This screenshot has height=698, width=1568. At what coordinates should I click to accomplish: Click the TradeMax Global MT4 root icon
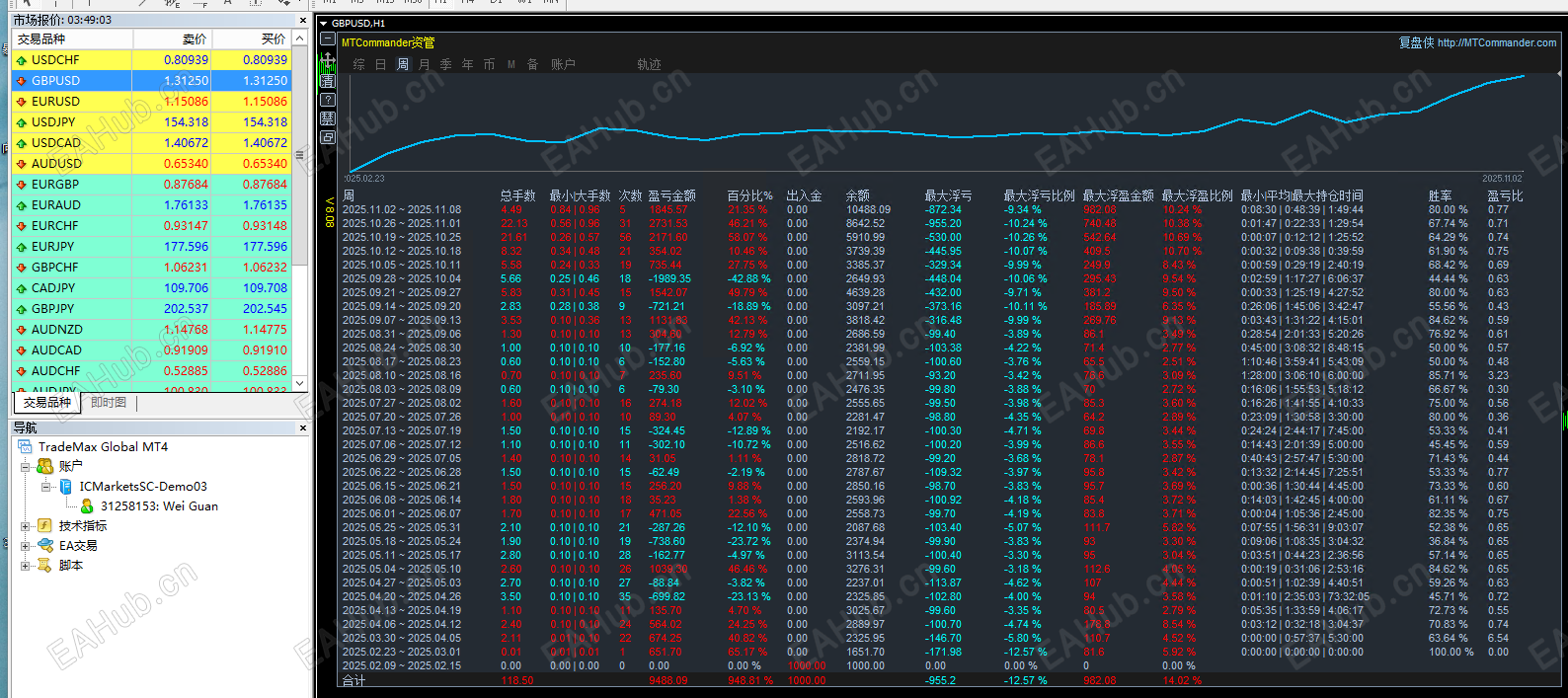[x=26, y=447]
